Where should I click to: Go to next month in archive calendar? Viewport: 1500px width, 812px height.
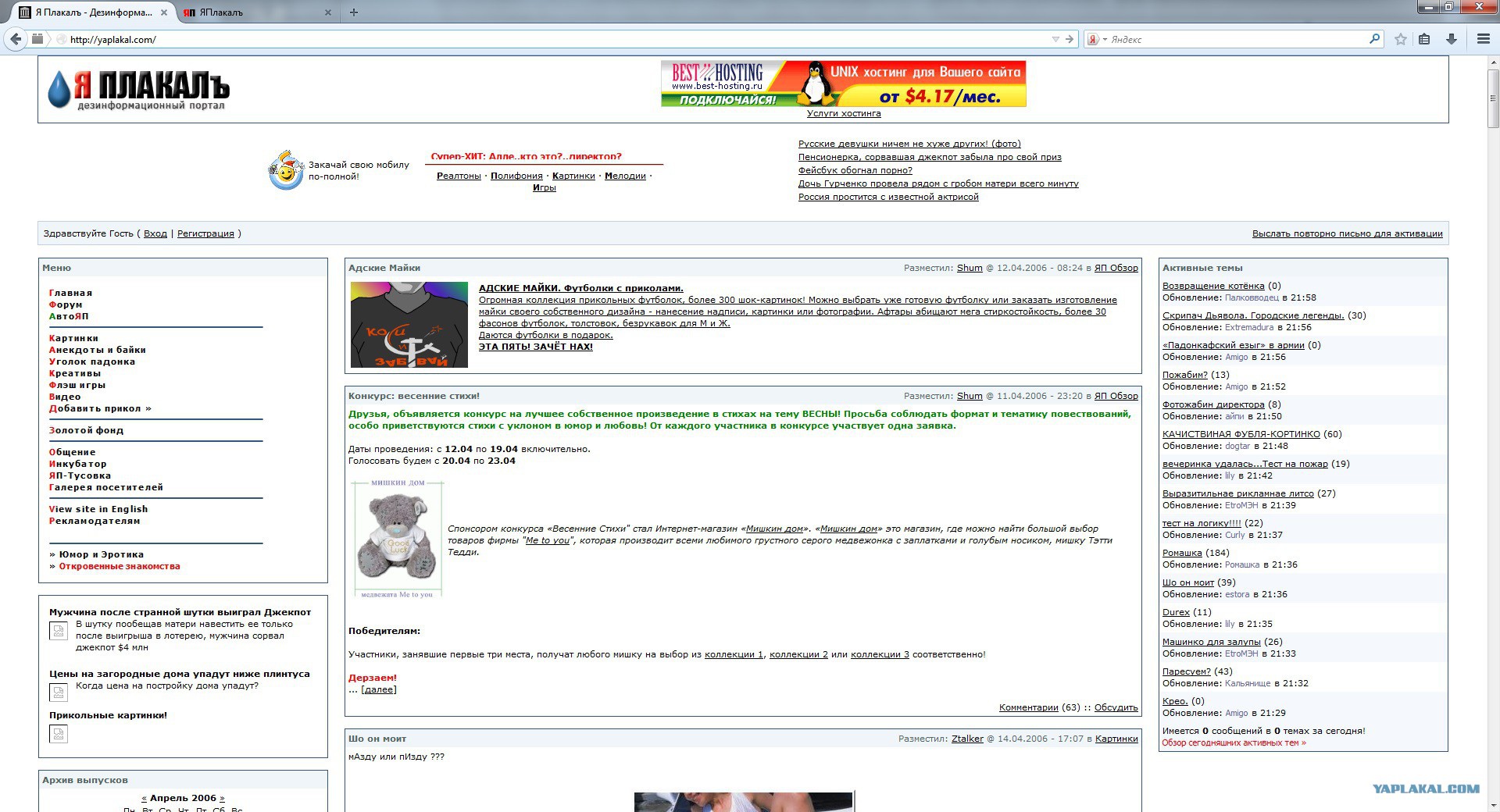[x=222, y=798]
